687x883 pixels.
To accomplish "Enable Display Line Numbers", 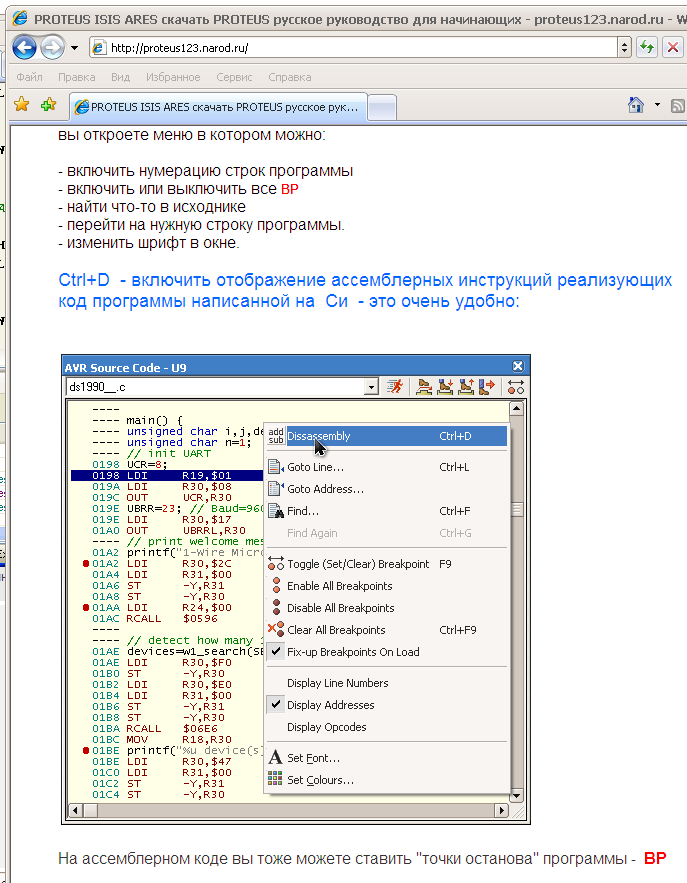I will [337, 683].
